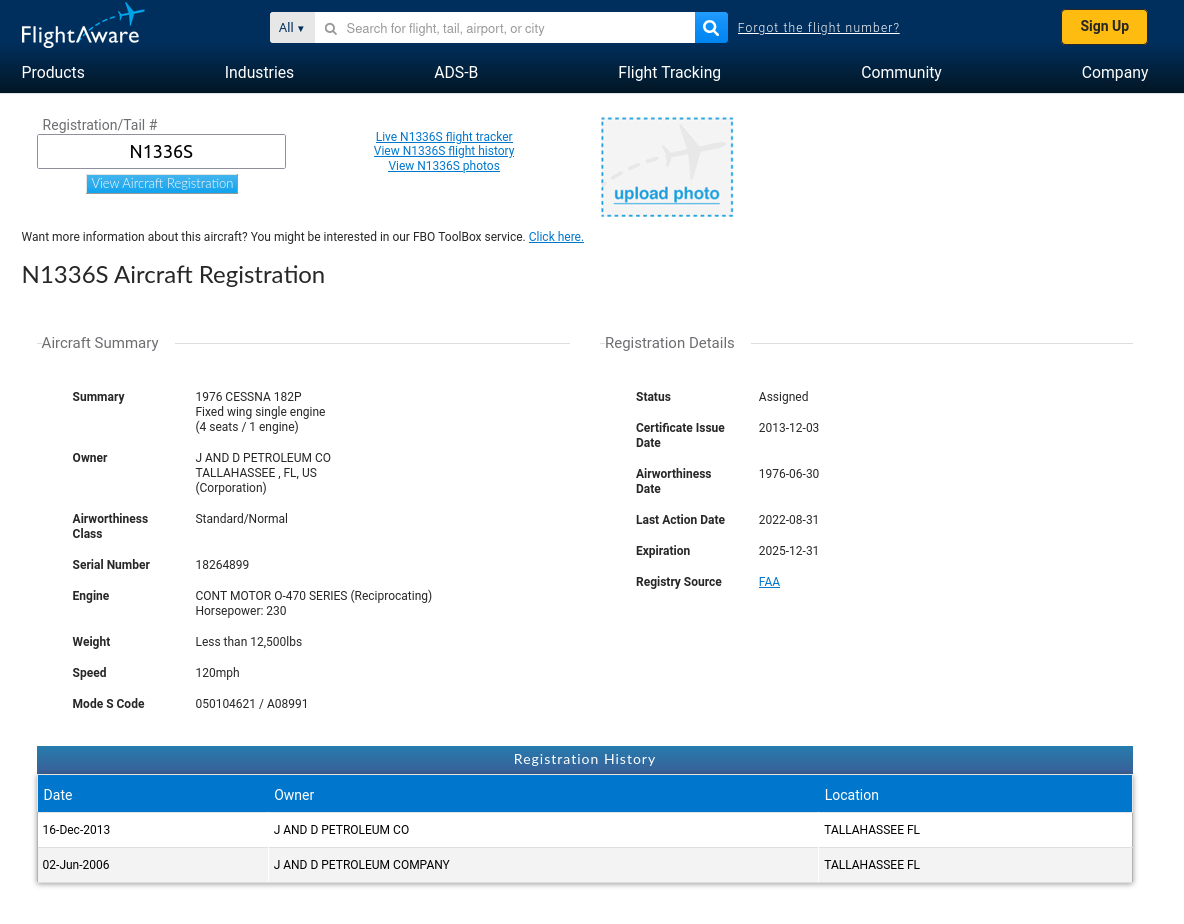The image size is (1184, 924).
Task: Select the 120mph speed value
Action: point(217,673)
